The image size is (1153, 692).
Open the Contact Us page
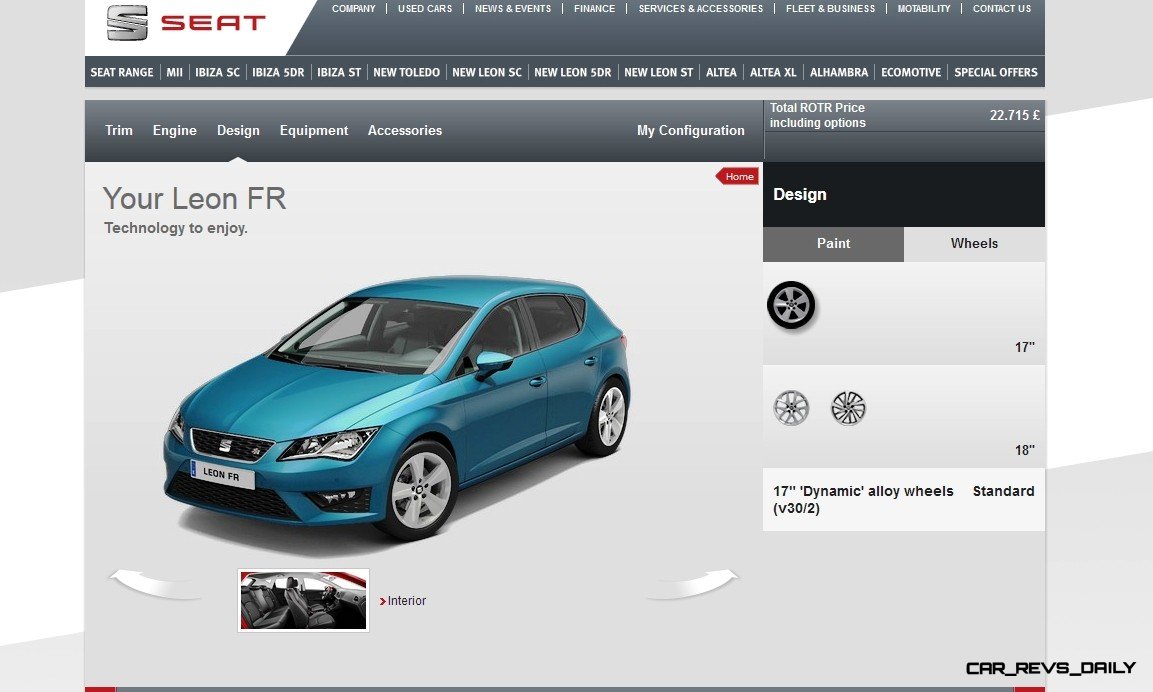point(1002,9)
